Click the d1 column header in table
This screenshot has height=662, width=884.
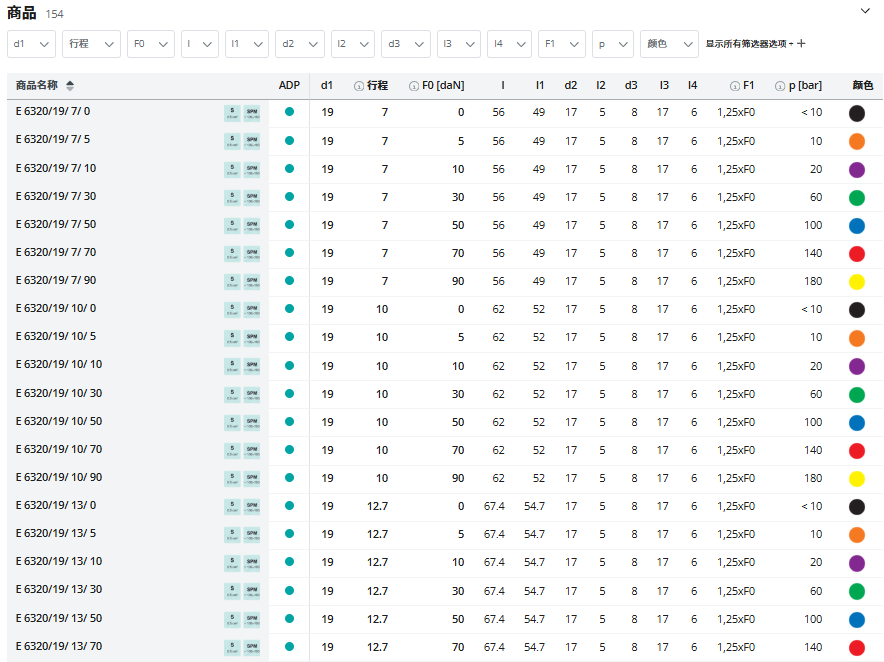pos(327,86)
